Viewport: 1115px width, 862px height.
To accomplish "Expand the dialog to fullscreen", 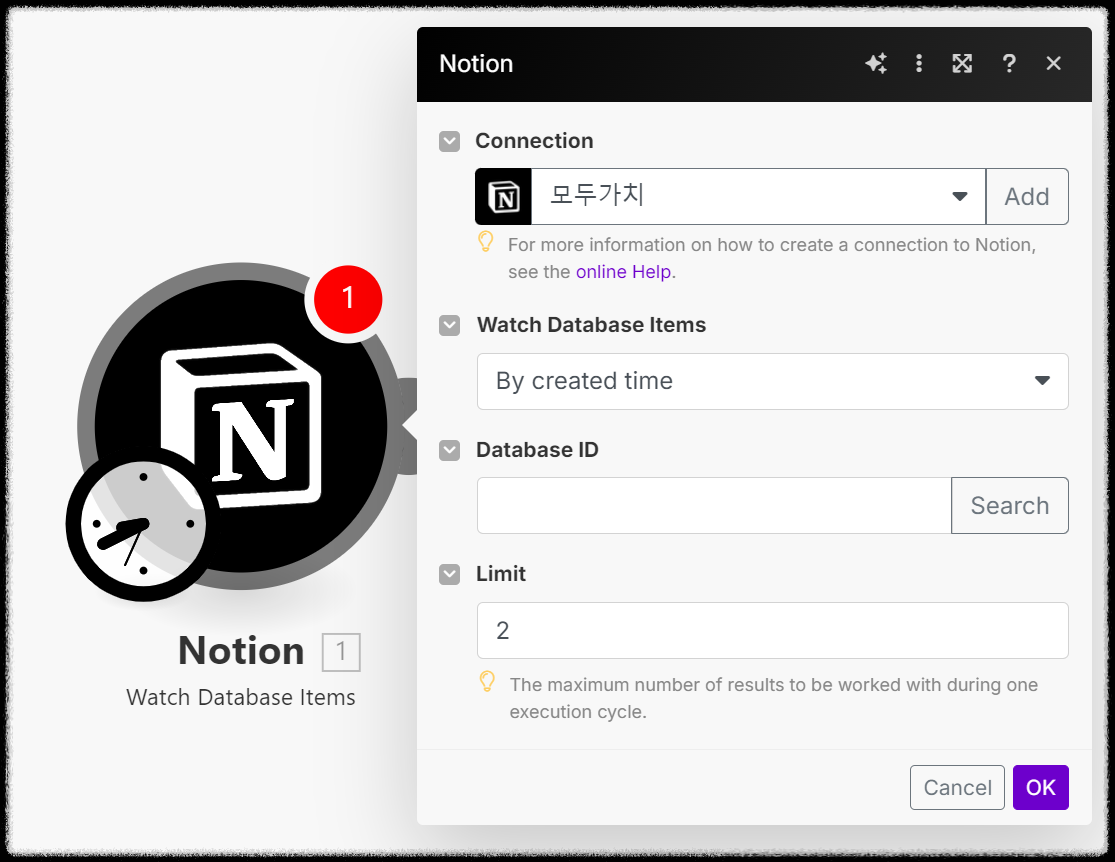I will (962, 63).
